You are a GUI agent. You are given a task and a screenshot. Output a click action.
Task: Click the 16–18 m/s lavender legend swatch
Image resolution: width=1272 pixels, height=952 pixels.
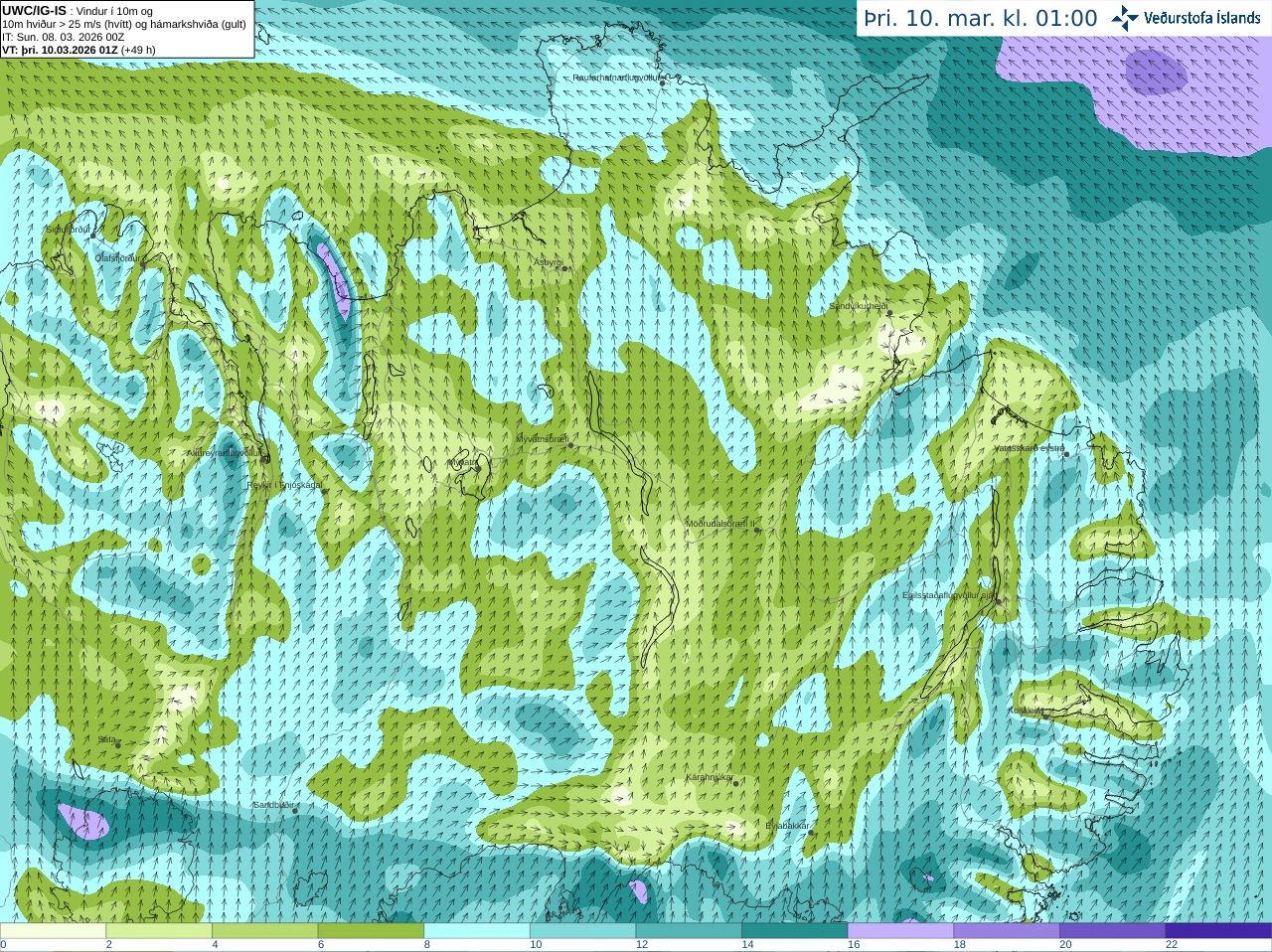(900, 931)
